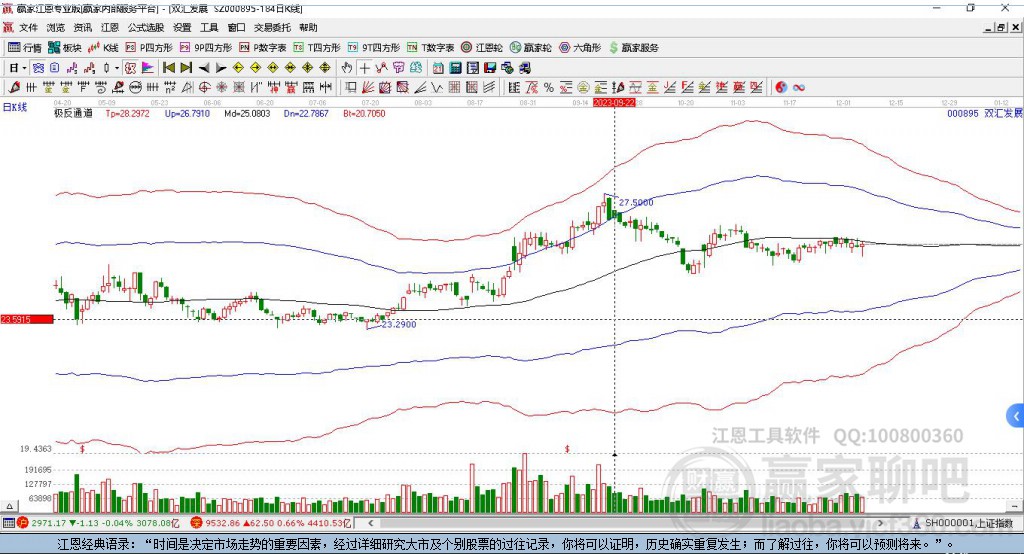Image resolution: width=1024 pixels, height=554 pixels.
Task: Click the round 8888 counter icon
Action: pos(135,88)
